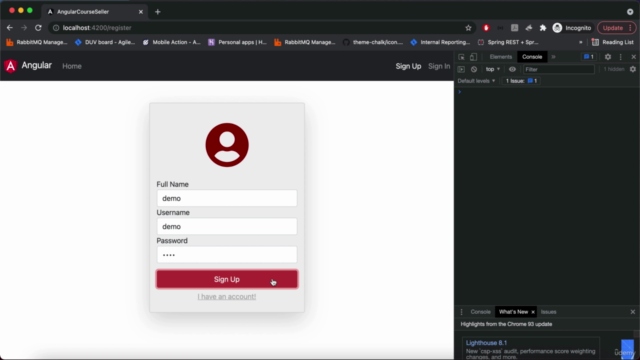Open the Chrome Update menu button
The width and height of the screenshot is (640, 360).
[x=616, y=28]
